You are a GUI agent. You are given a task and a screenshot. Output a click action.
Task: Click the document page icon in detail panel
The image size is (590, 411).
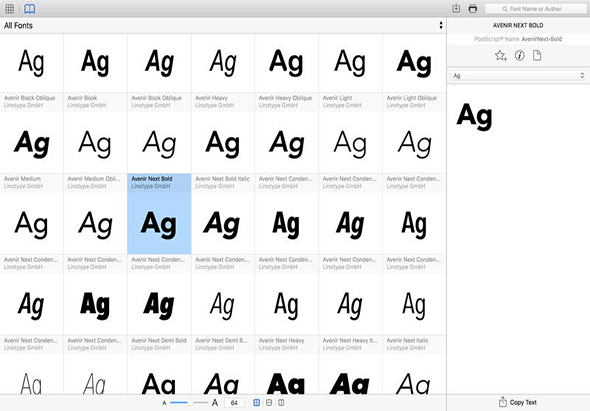537,56
